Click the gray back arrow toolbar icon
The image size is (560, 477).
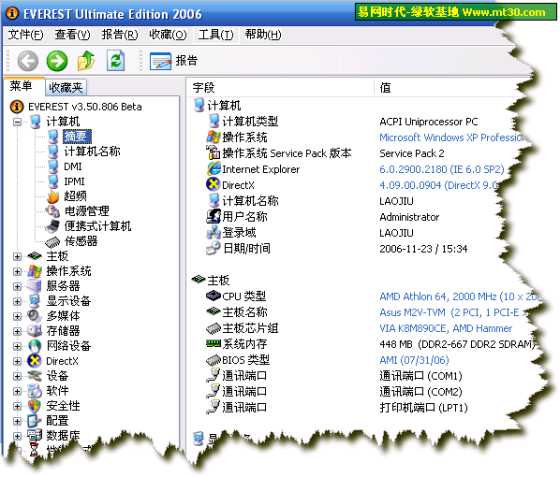tap(28, 61)
